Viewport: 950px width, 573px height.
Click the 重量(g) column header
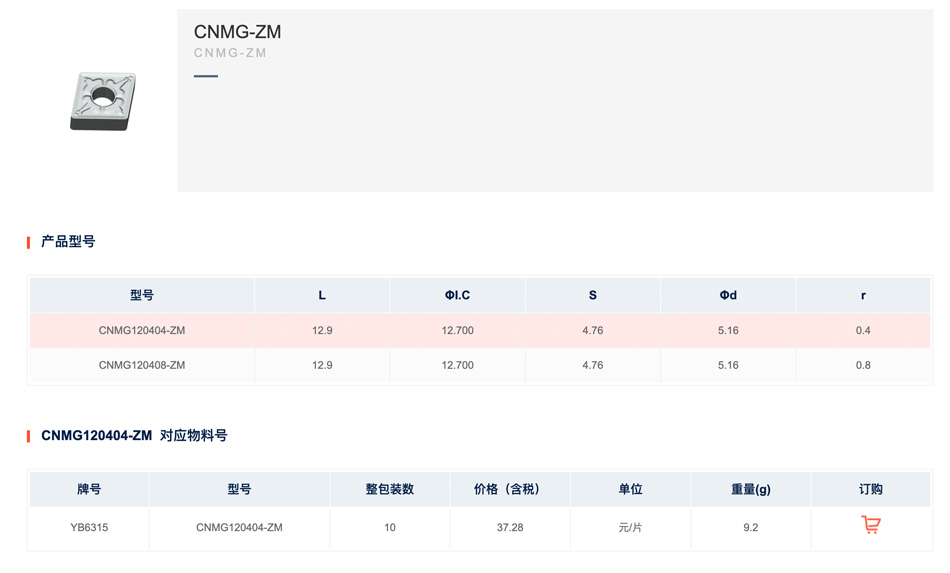point(751,489)
